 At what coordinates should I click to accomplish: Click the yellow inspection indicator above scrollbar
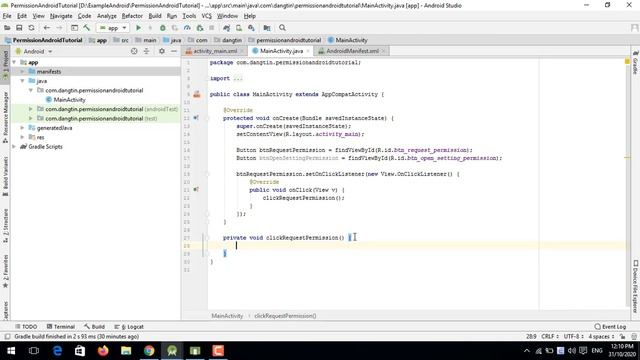627,61
